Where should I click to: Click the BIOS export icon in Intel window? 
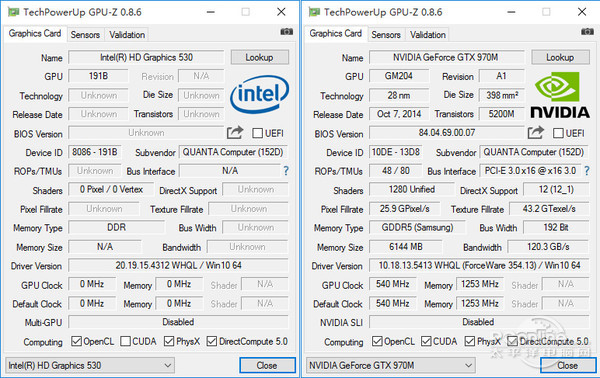[235, 133]
